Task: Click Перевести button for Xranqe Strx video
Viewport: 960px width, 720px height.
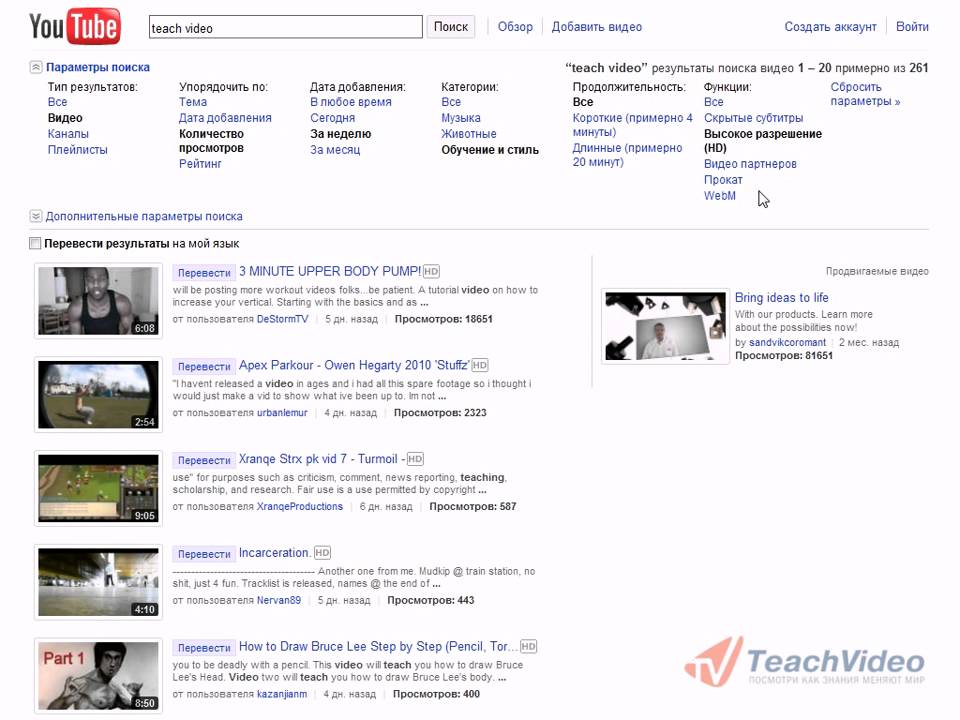Action: point(204,460)
